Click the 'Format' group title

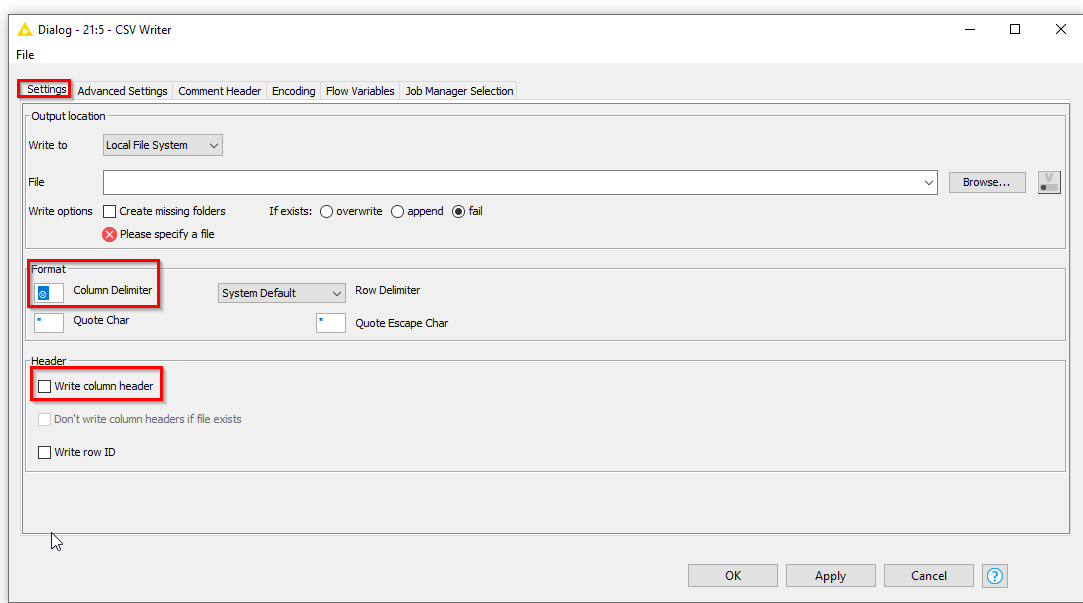pyautogui.click(x=48, y=269)
